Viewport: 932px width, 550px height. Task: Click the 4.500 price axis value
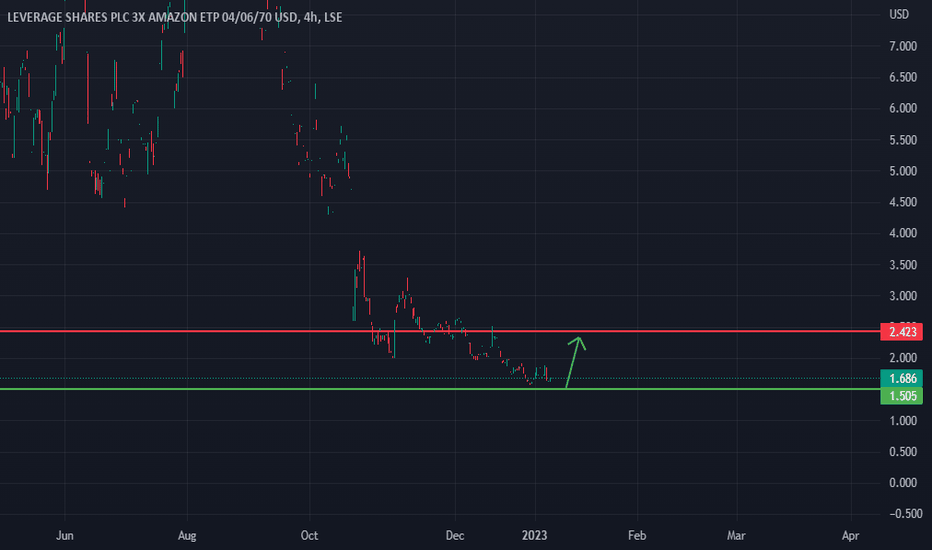point(903,202)
